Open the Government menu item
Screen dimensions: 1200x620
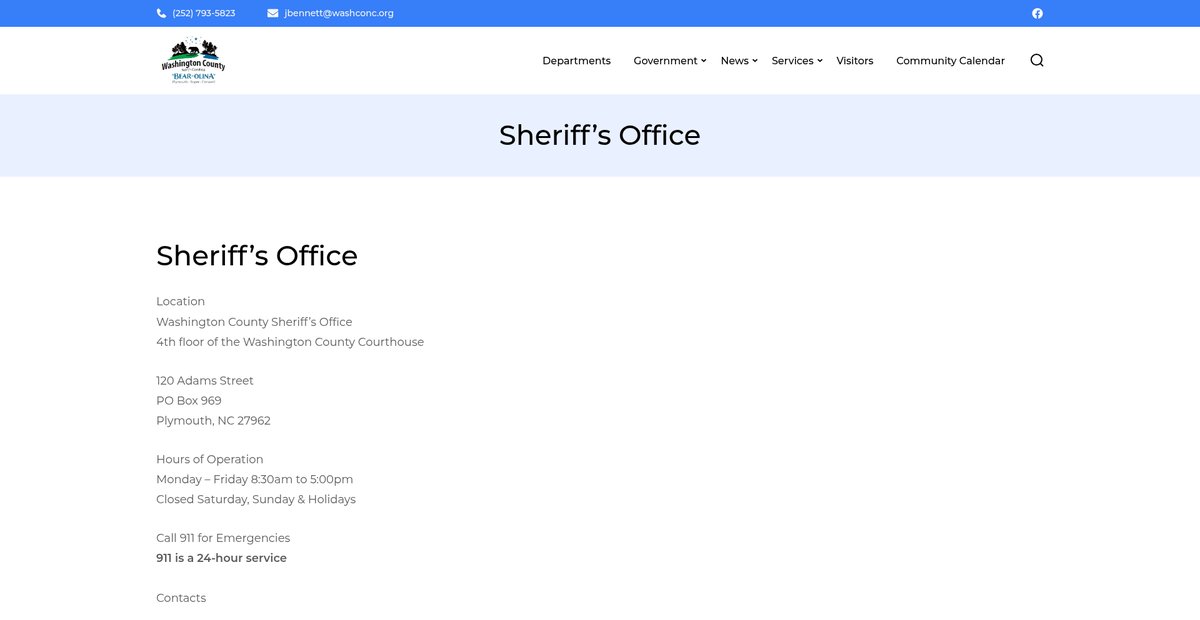coord(665,61)
